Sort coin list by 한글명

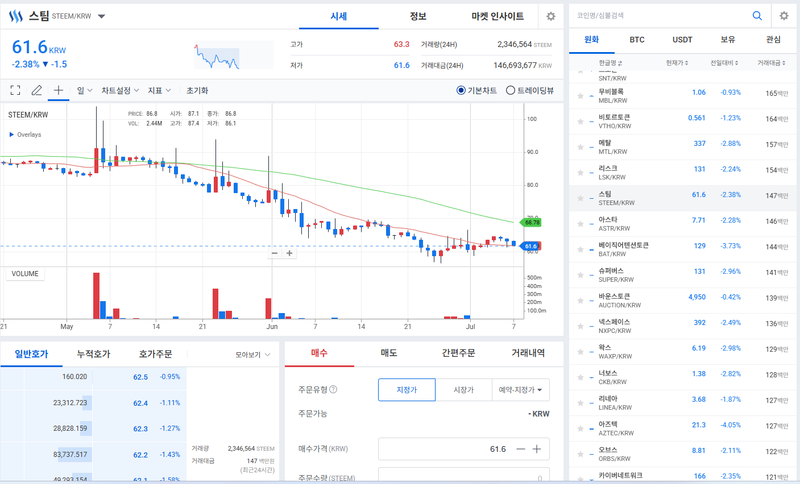[x=610, y=63]
